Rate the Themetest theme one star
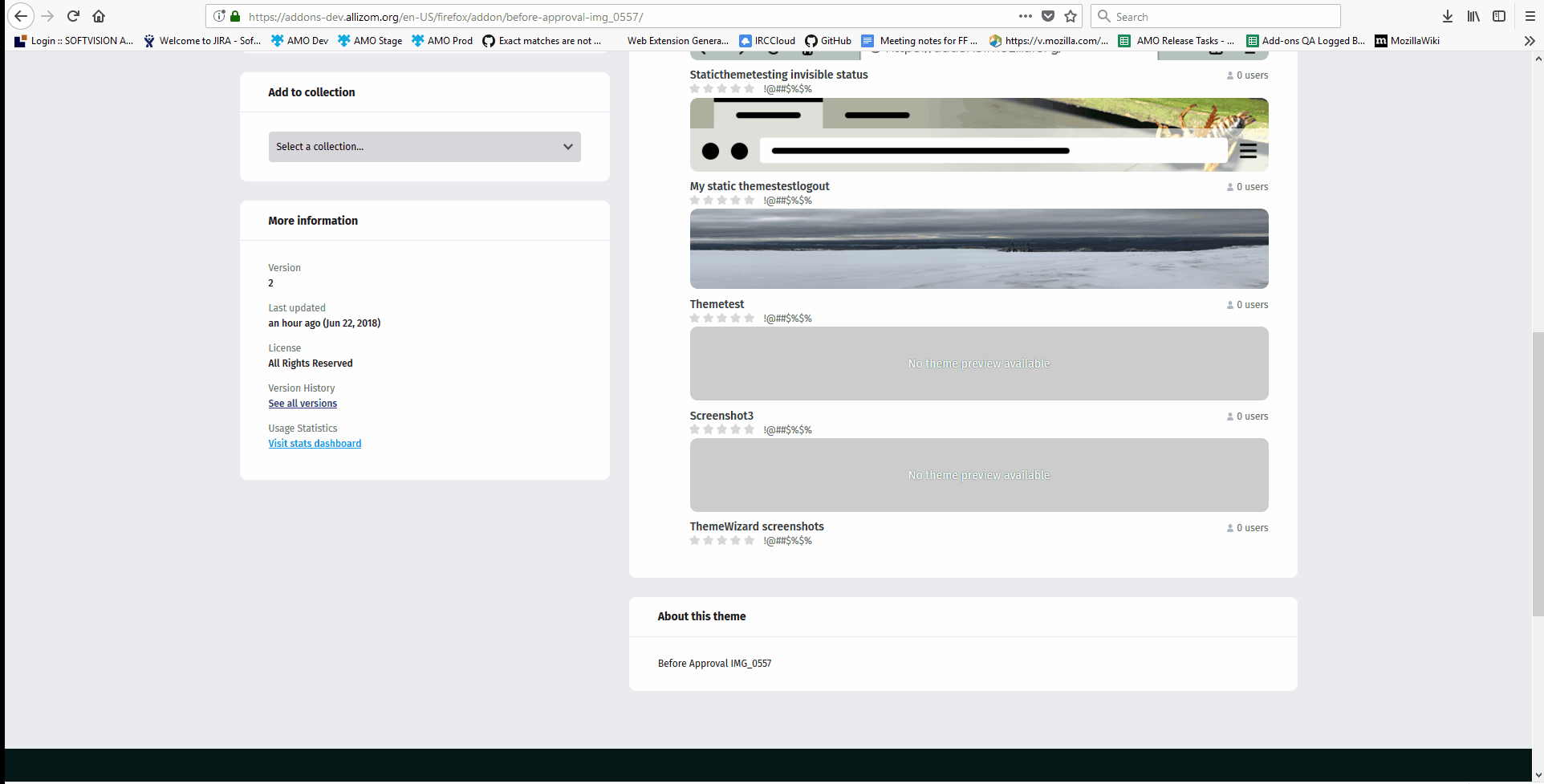This screenshot has width=1544, height=784. 695,318
